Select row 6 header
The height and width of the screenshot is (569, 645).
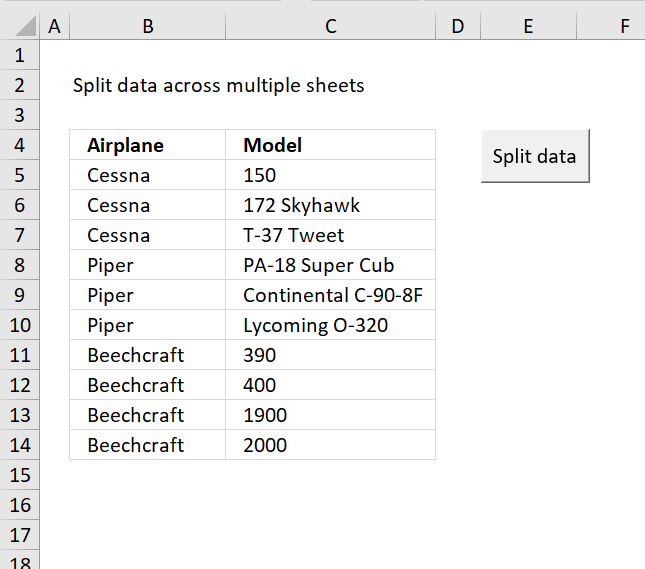point(20,205)
